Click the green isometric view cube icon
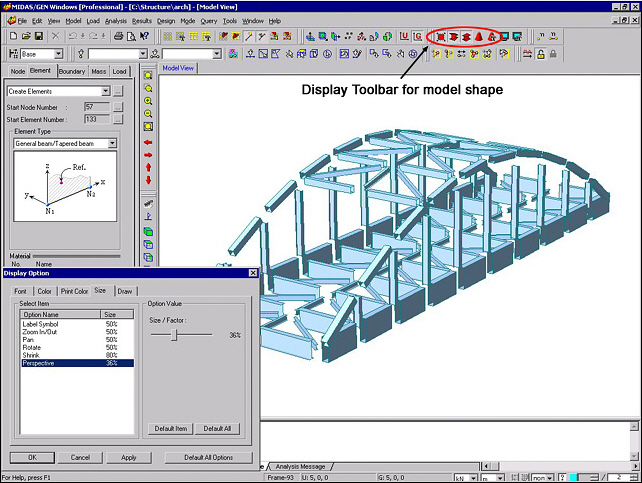 [148, 232]
